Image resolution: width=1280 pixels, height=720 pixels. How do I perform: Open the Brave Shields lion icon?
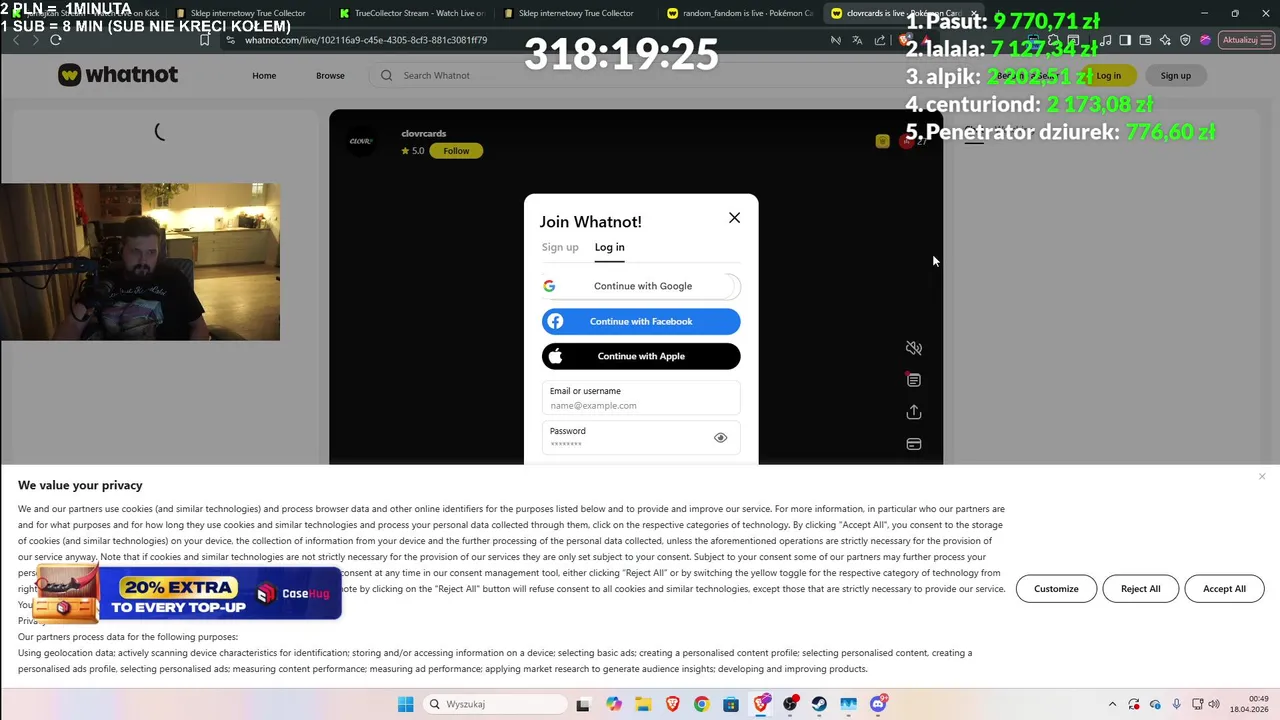pyautogui.click(x=903, y=40)
